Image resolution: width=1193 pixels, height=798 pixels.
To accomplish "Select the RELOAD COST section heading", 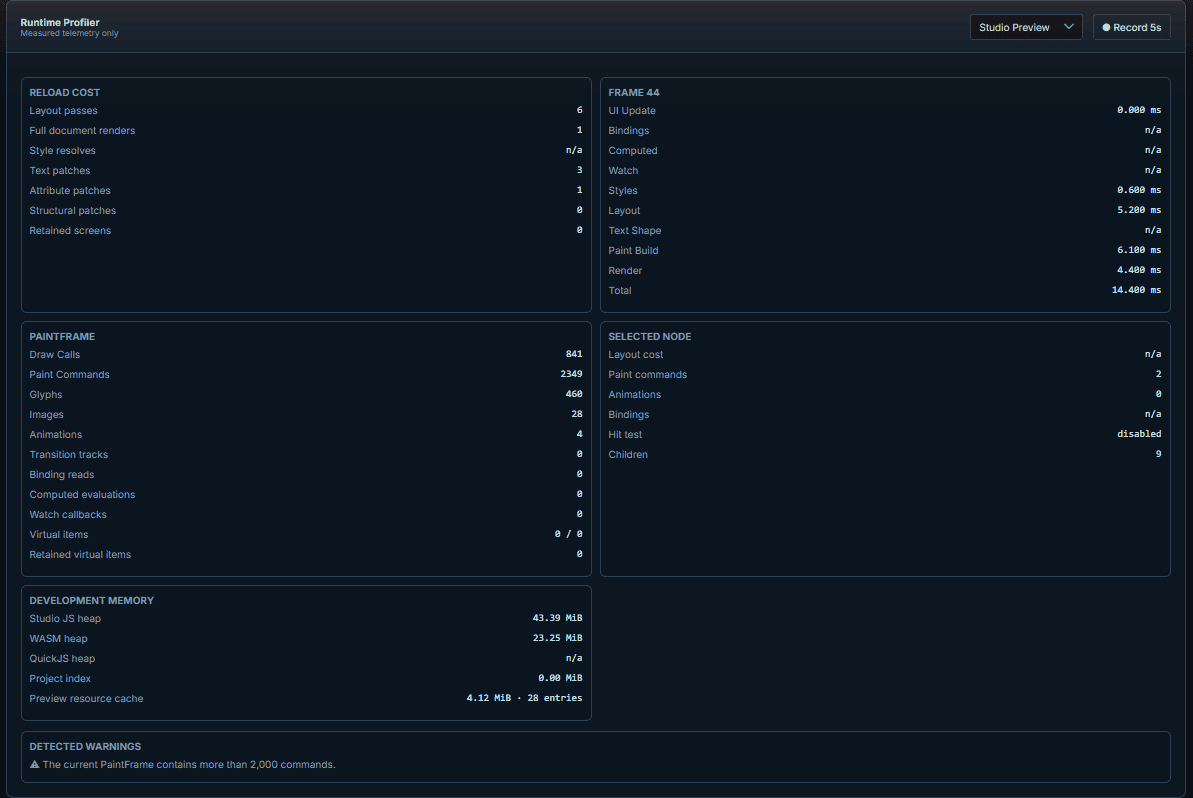I will point(65,92).
